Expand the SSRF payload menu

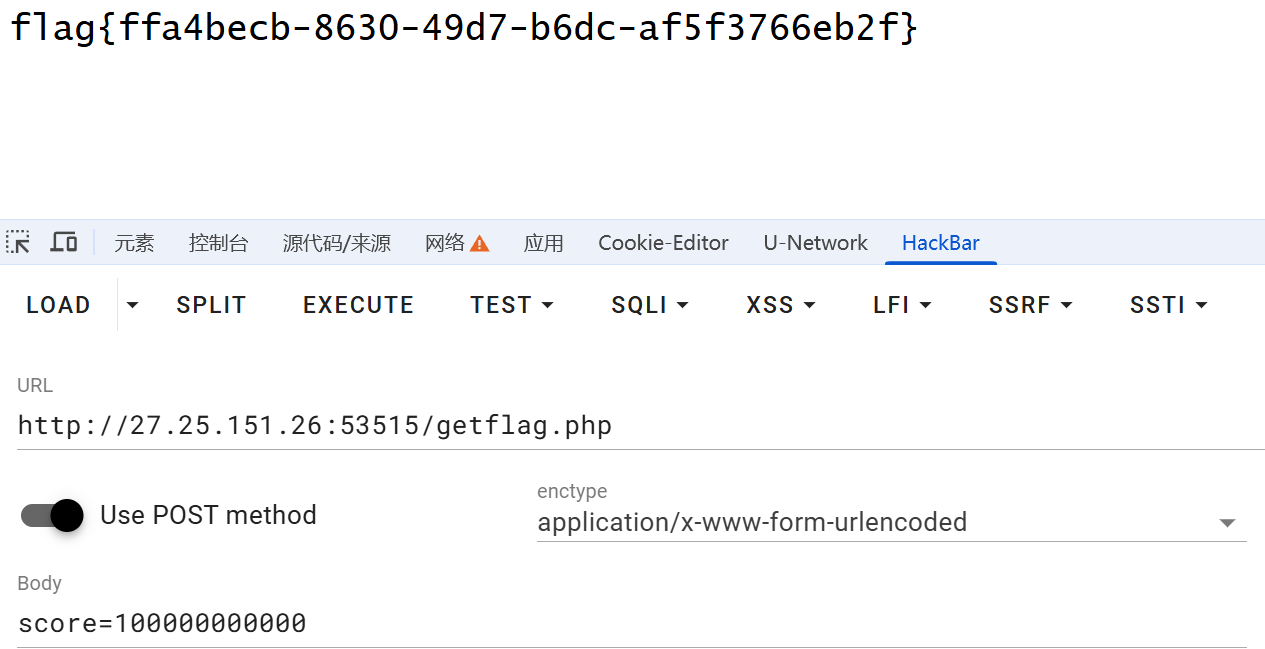pyautogui.click(x=1030, y=305)
